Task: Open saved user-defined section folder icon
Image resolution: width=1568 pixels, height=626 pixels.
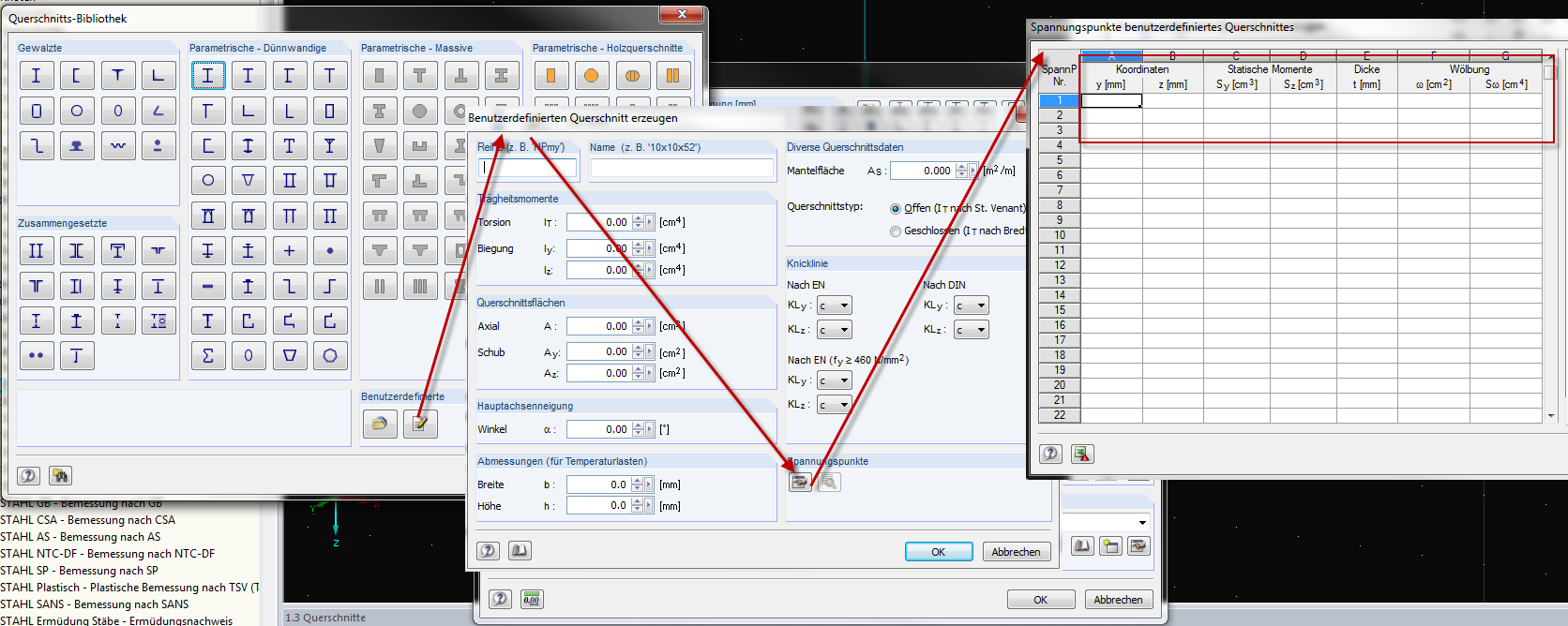Action: [x=380, y=424]
